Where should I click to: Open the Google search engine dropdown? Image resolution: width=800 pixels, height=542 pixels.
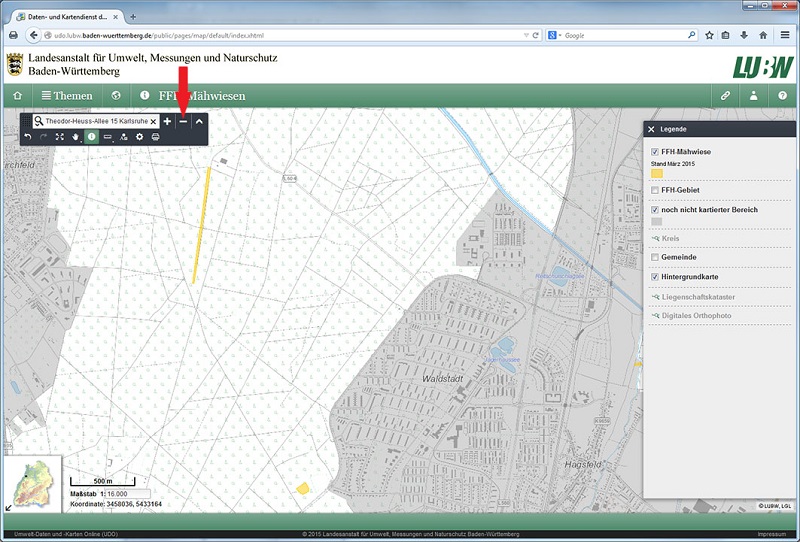click(554, 35)
